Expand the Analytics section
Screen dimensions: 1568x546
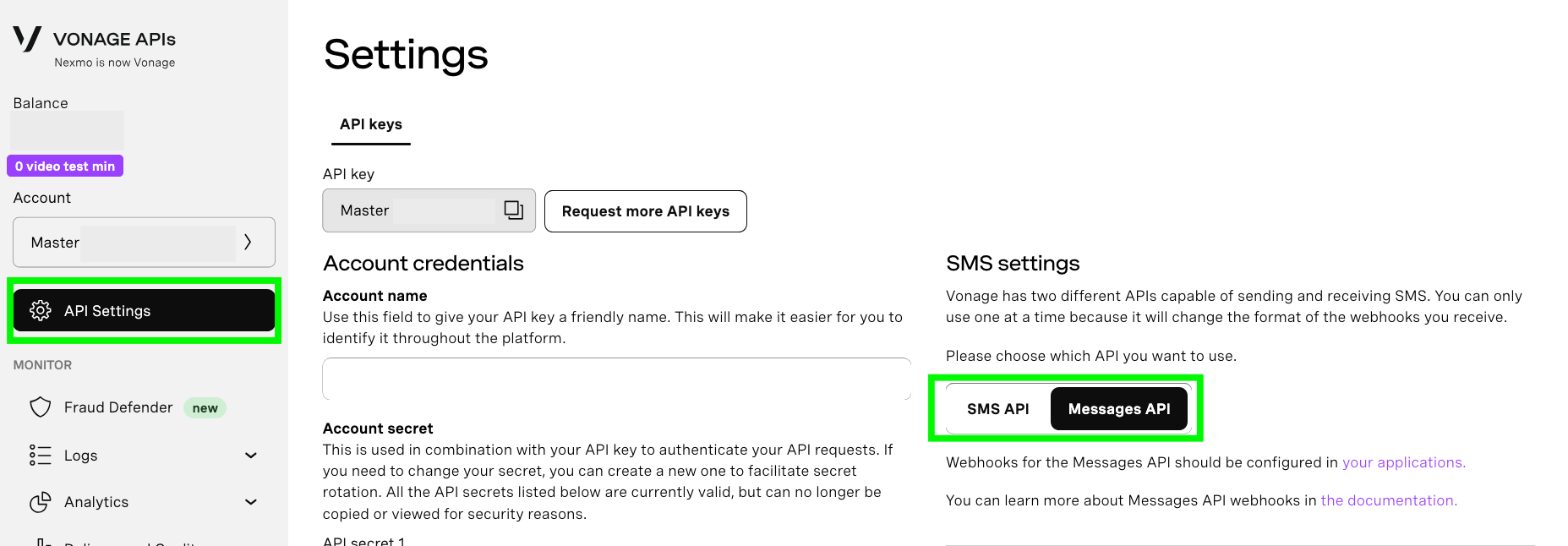250,501
